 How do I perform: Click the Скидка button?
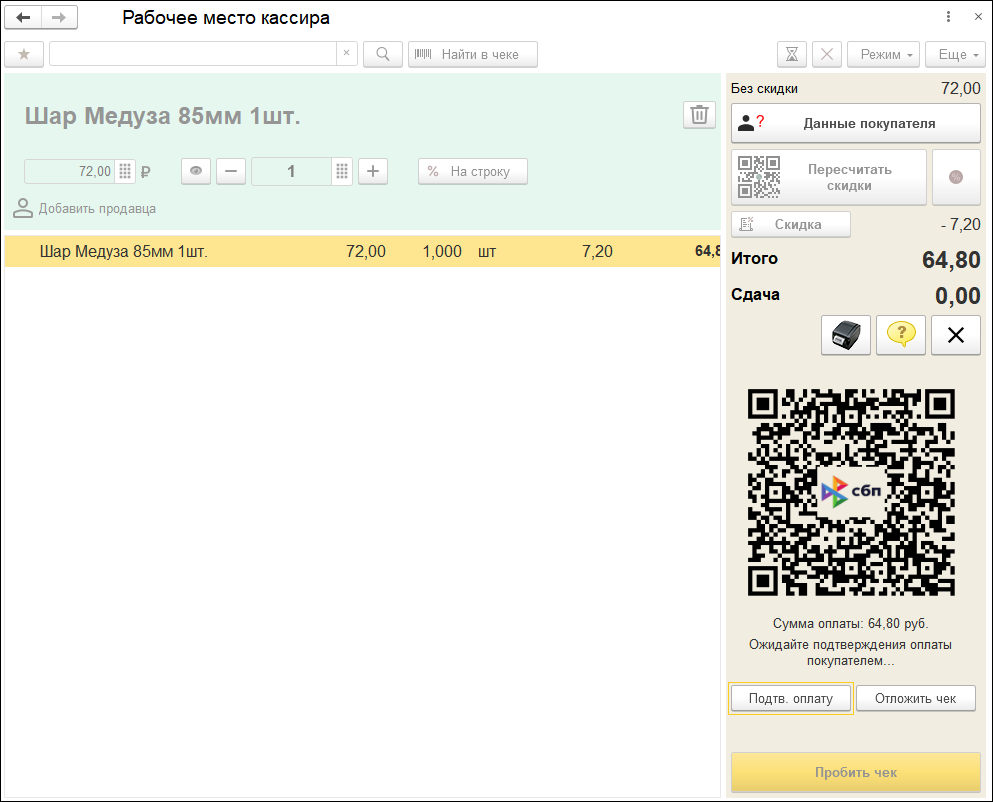click(790, 224)
